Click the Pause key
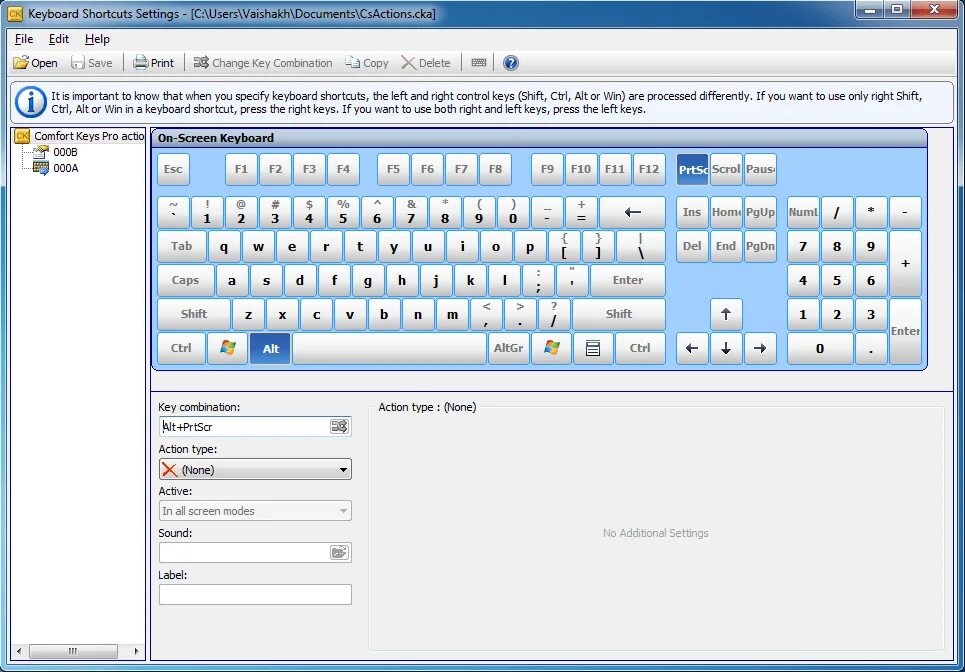The image size is (965, 672). 760,169
